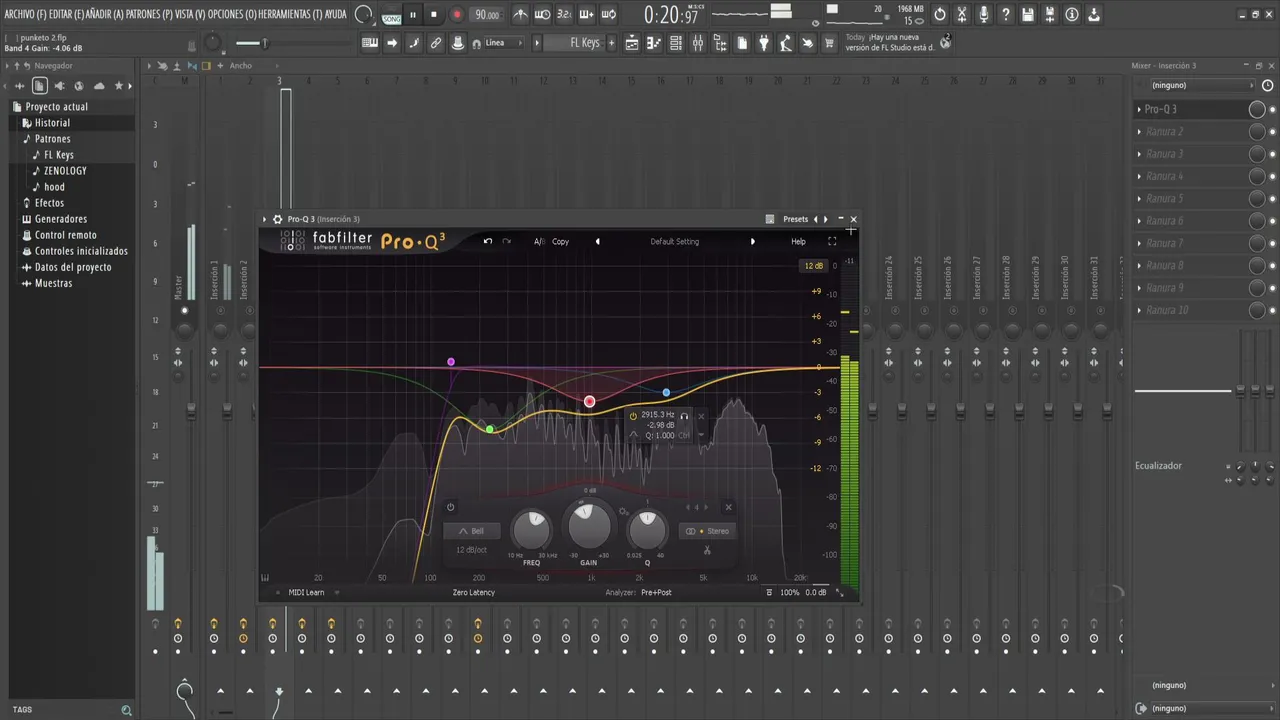This screenshot has width=1280, height=720.
Task: Click the undo history circular arrow icon
Action: point(939,15)
